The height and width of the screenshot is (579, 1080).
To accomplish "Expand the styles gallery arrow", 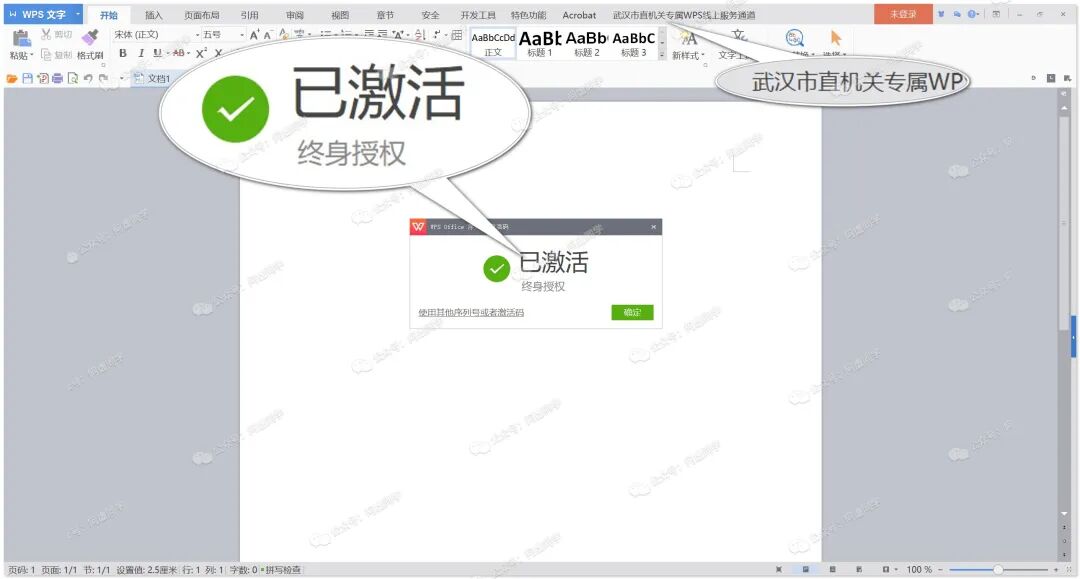I will coord(663,54).
